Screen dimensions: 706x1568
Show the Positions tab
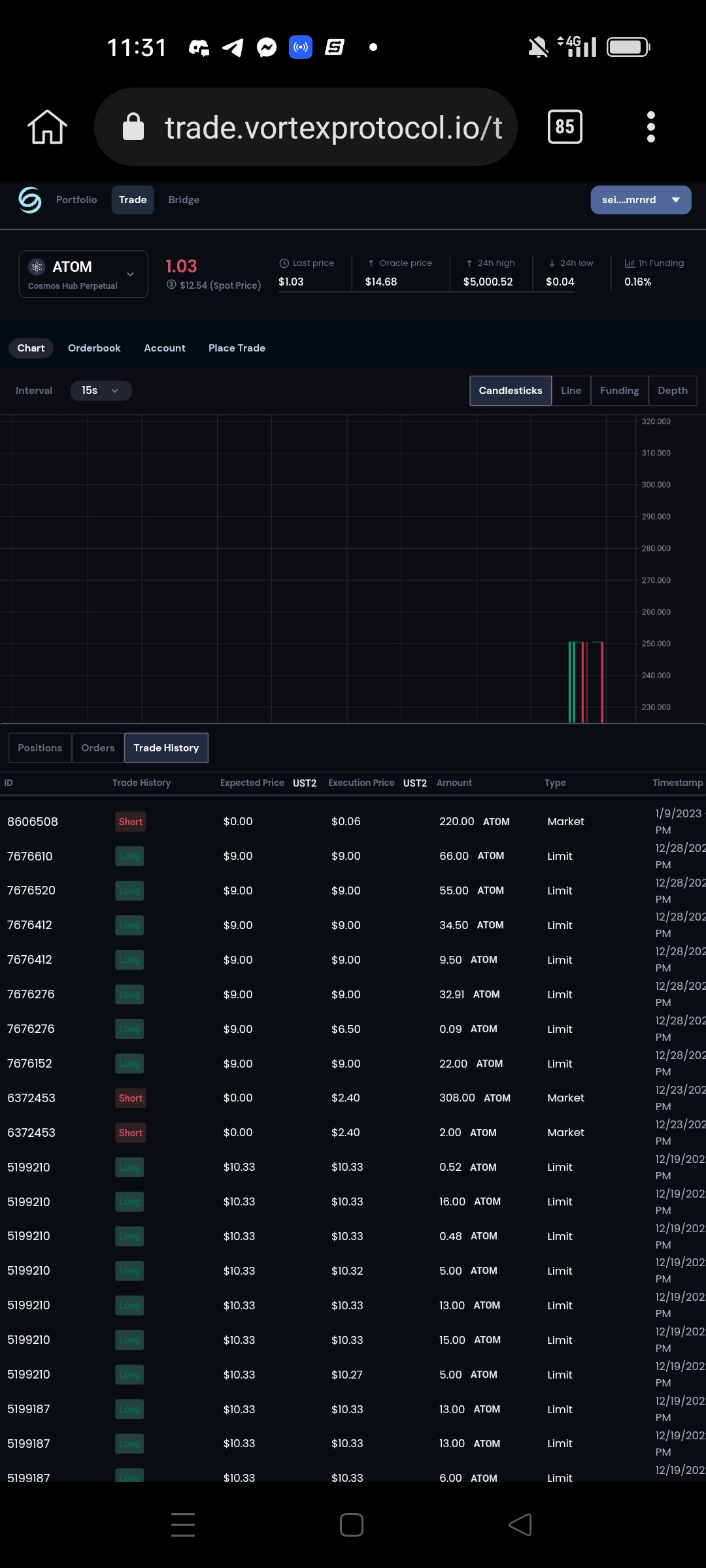pos(40,748)
